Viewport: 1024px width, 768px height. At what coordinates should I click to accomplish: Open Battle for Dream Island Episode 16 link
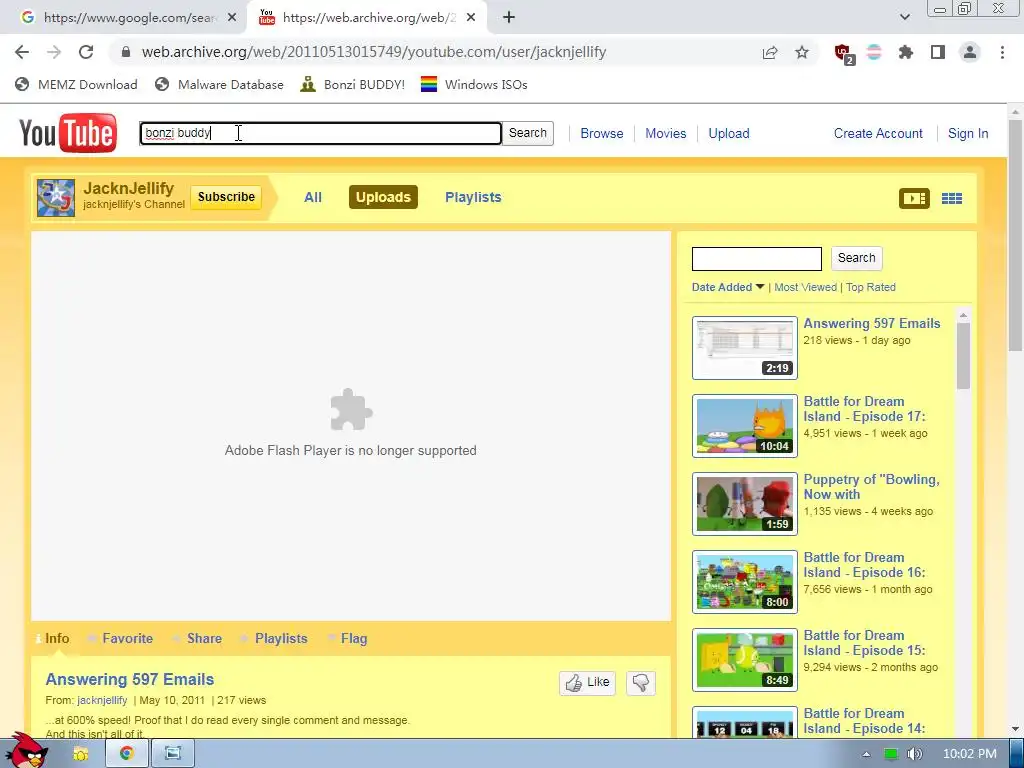point(864,565)
